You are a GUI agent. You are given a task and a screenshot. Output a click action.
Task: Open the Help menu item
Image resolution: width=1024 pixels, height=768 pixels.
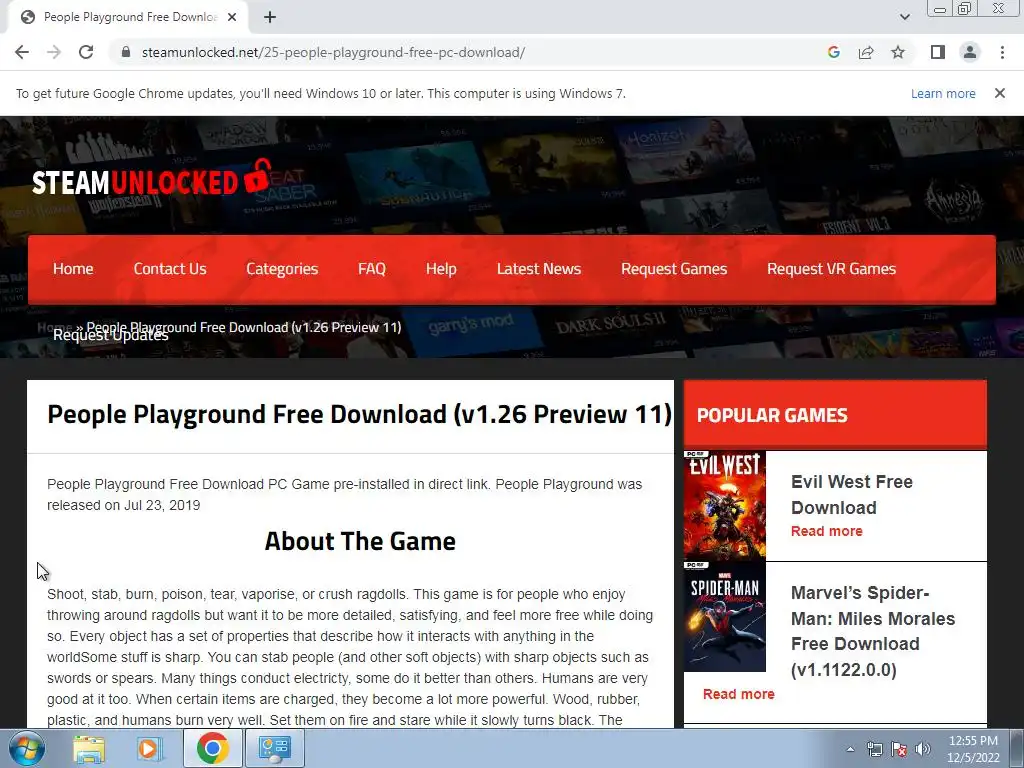click(441, 269)
